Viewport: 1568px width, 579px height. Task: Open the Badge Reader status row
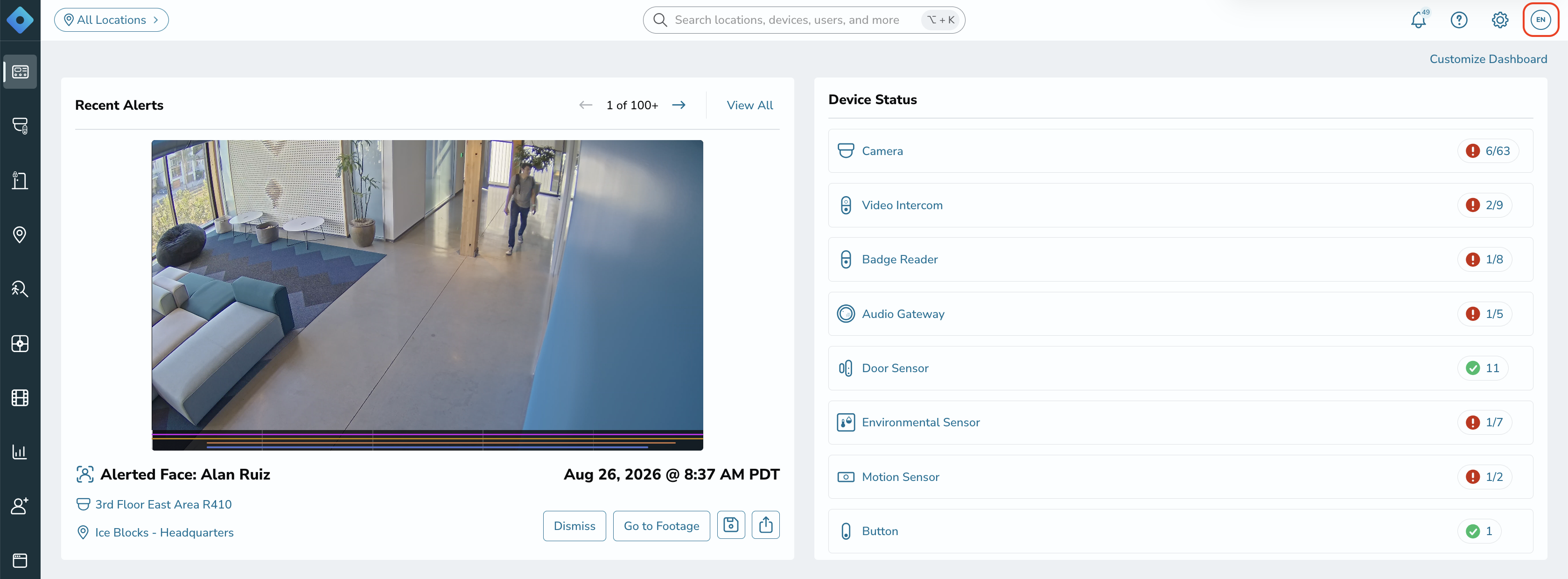point(1180,259)
